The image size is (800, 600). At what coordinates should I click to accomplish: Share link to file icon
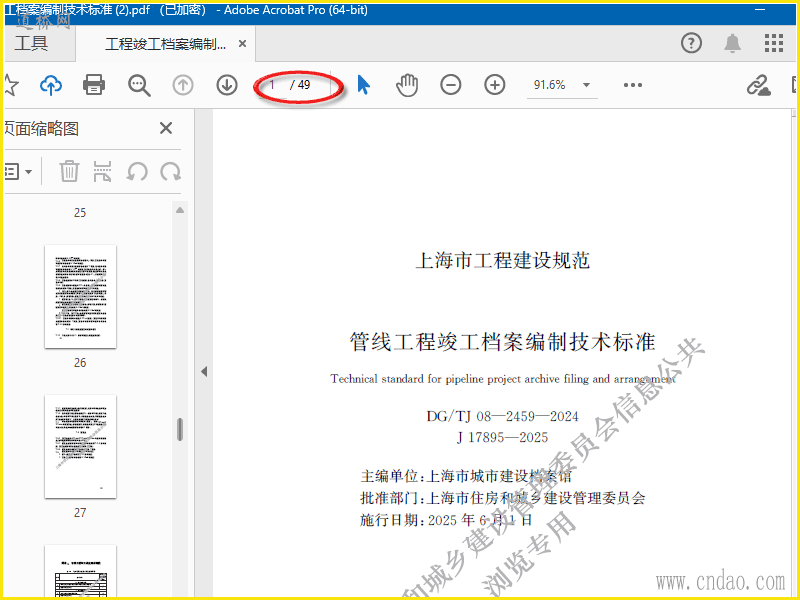click(758, 85)
